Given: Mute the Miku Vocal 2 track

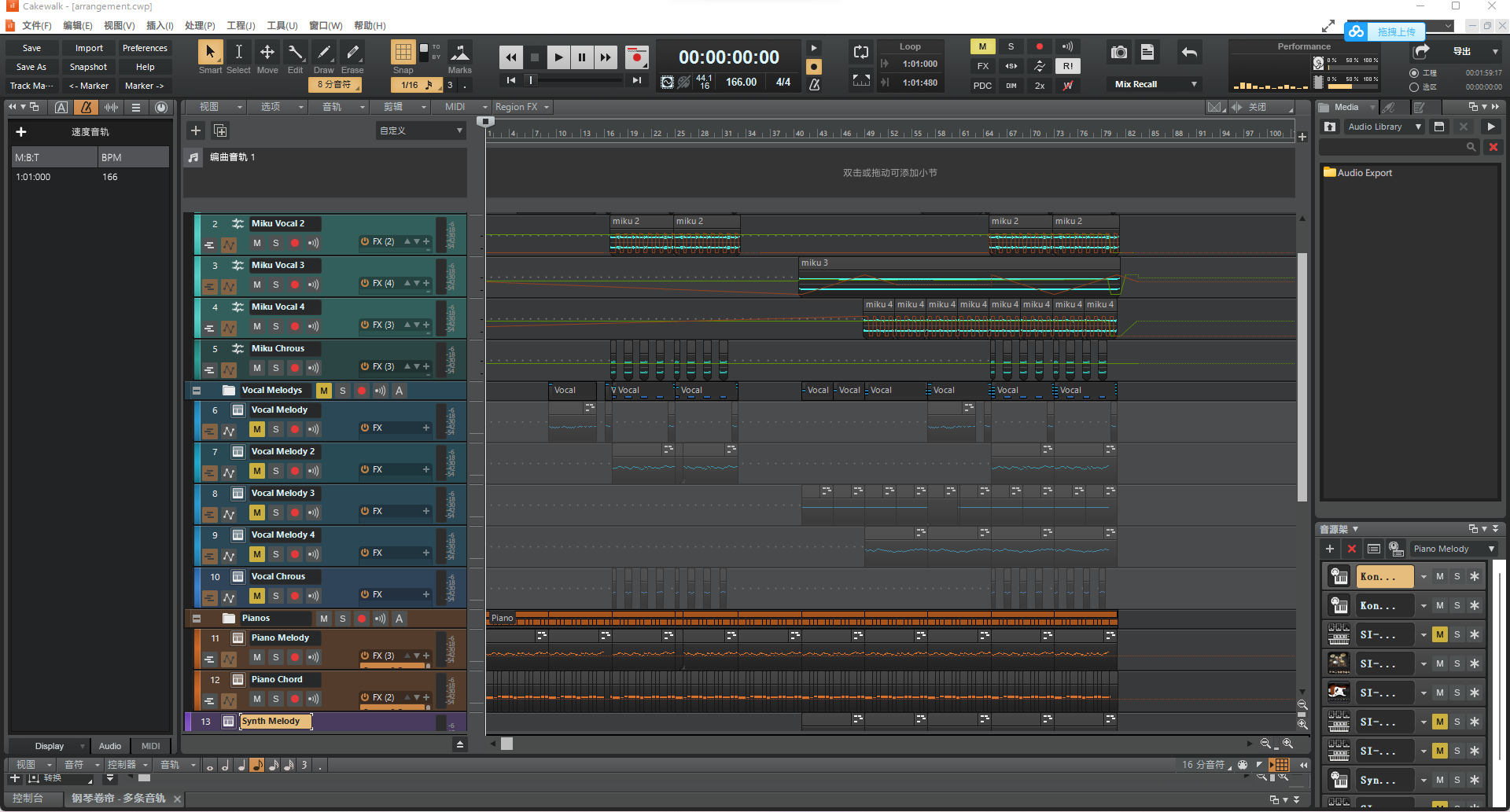Looking at the screenshot, I should (257, 243).
